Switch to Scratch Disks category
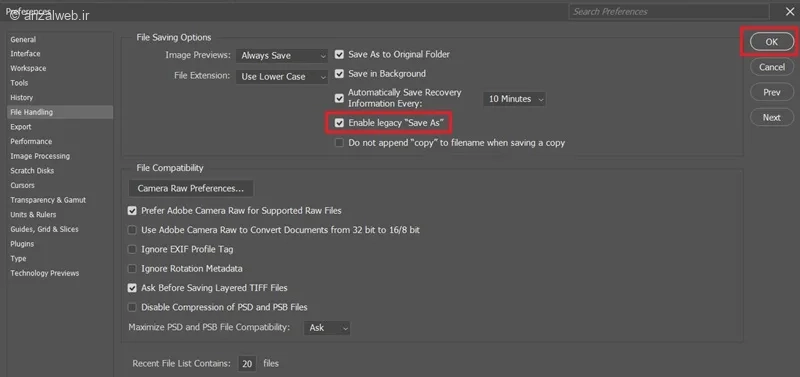The image size is (800, 377). [32, 170]
